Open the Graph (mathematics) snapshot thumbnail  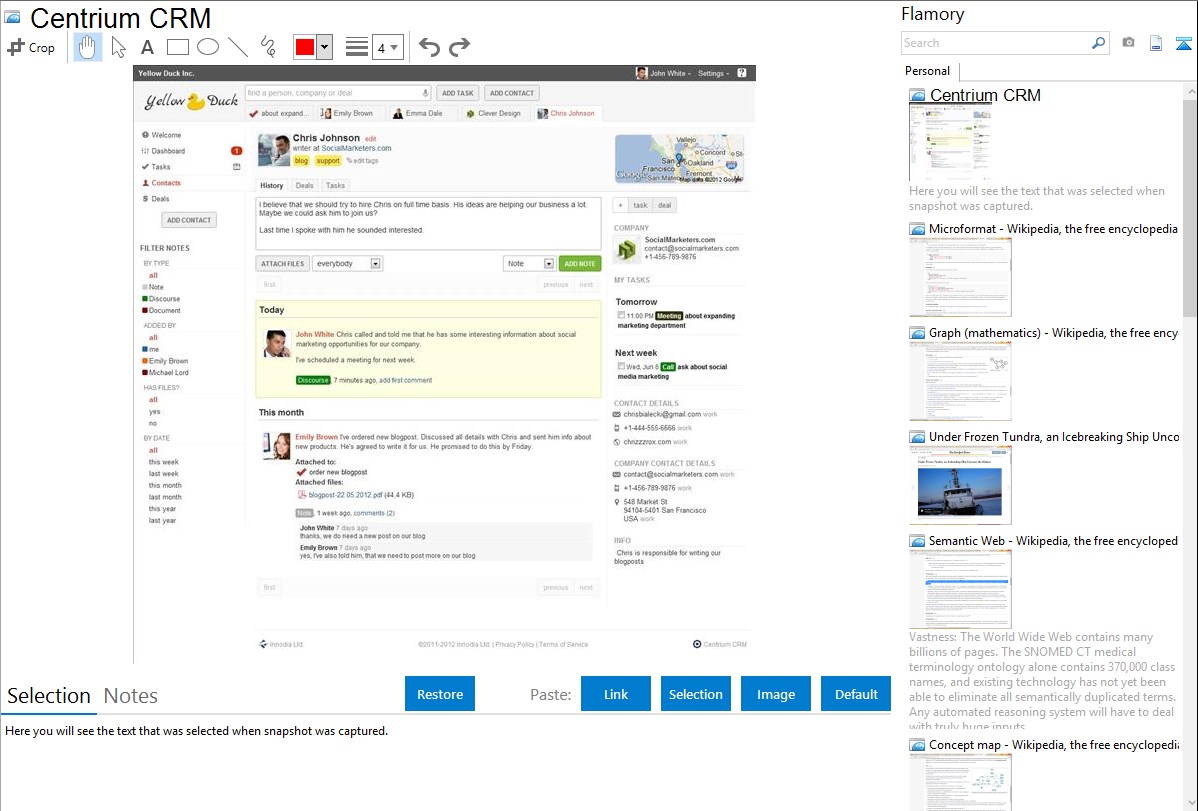(960, 381)
